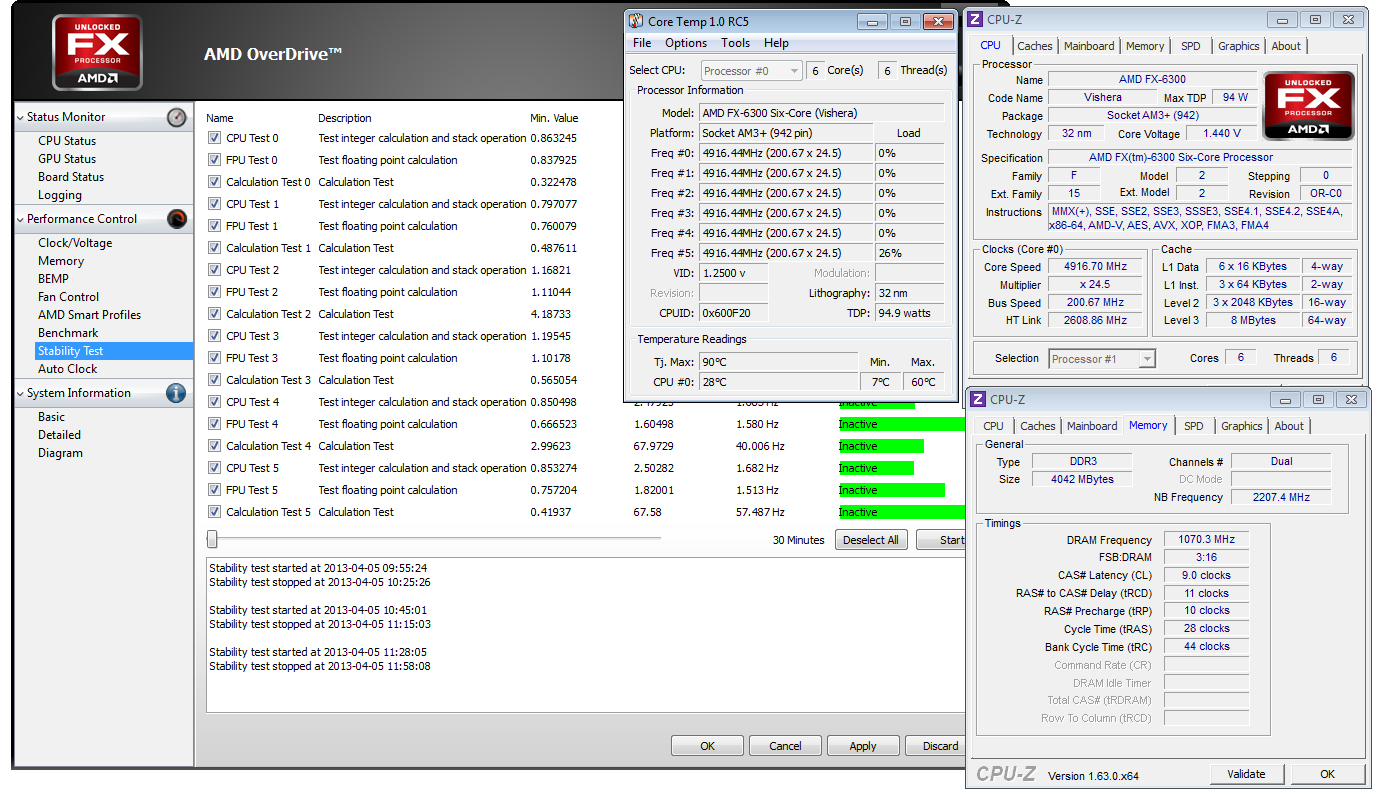This screenshot has width=1378, height=794.
Task: Click the Deselect All button
Action: tap(871, 540)
